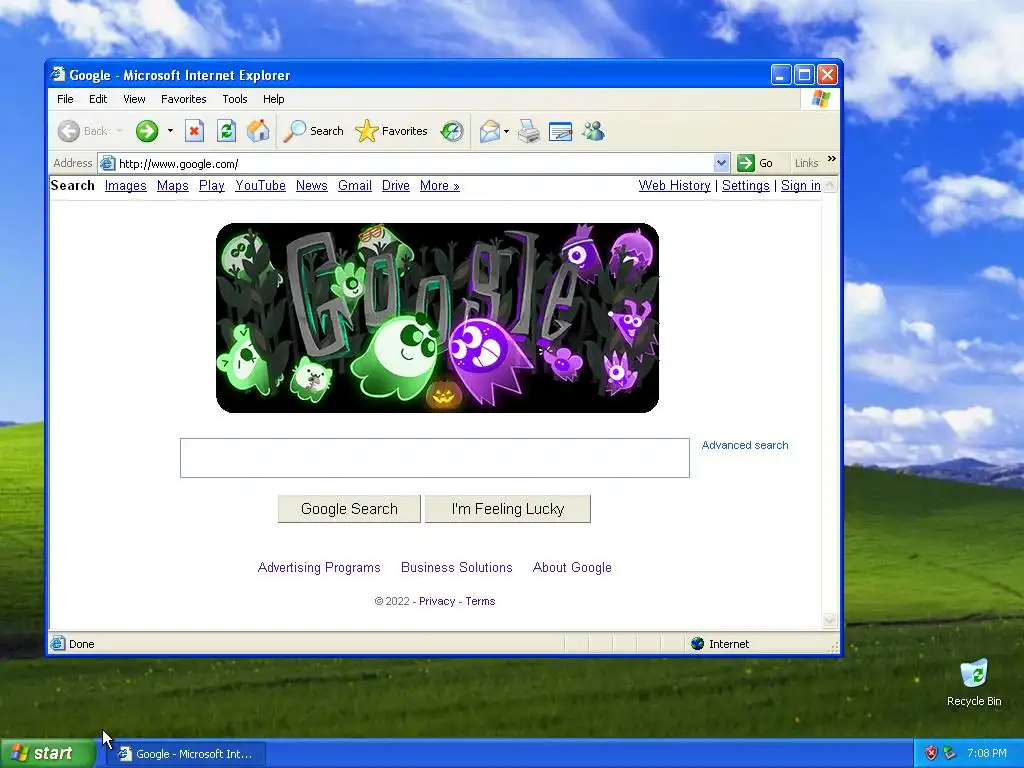
Task: Stop page loading with red X icon
Action: point(194,131)
